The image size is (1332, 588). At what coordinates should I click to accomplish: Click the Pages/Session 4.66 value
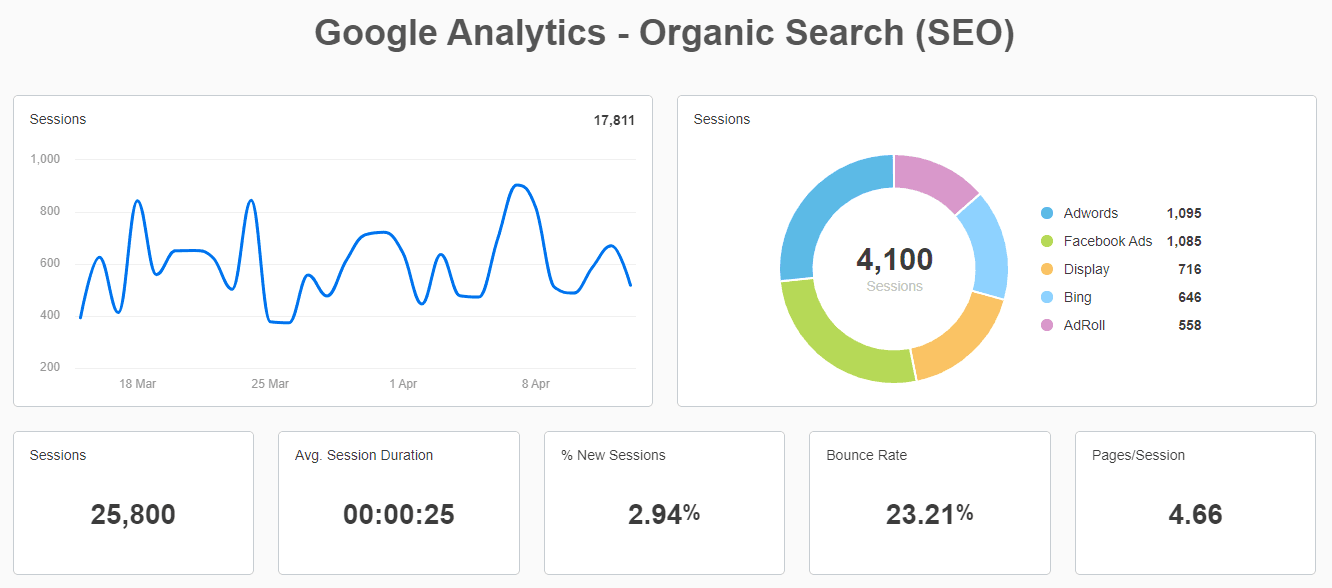(1195, 515)
